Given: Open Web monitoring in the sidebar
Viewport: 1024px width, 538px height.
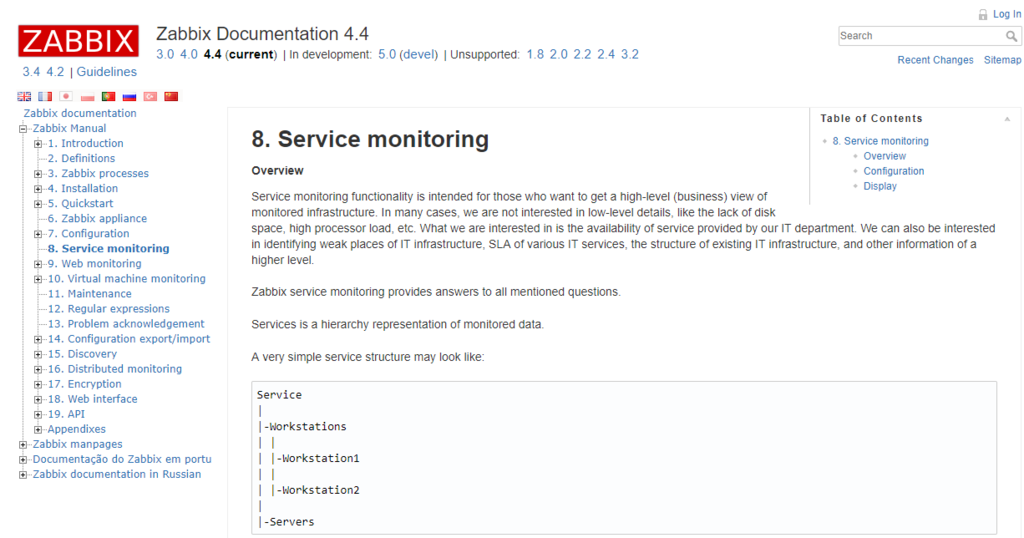Looking at the screenshot, I should pos(101,264).
